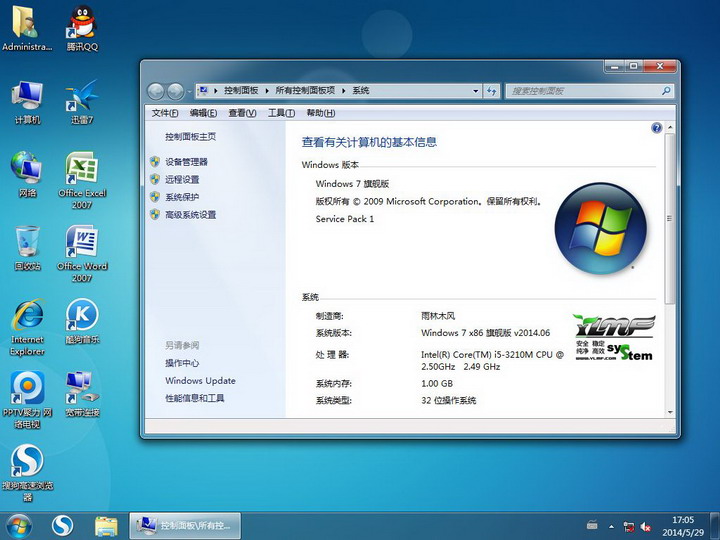Open 设备管理器 link
The image size is (720, 540).
(x=186, y=162)
